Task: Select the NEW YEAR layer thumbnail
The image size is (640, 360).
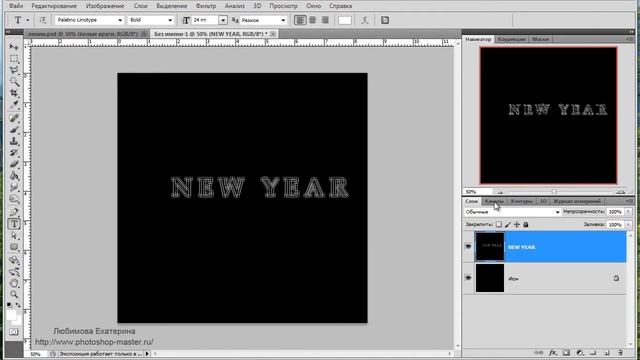Action: pyautogui.click(x=489, y=247)
